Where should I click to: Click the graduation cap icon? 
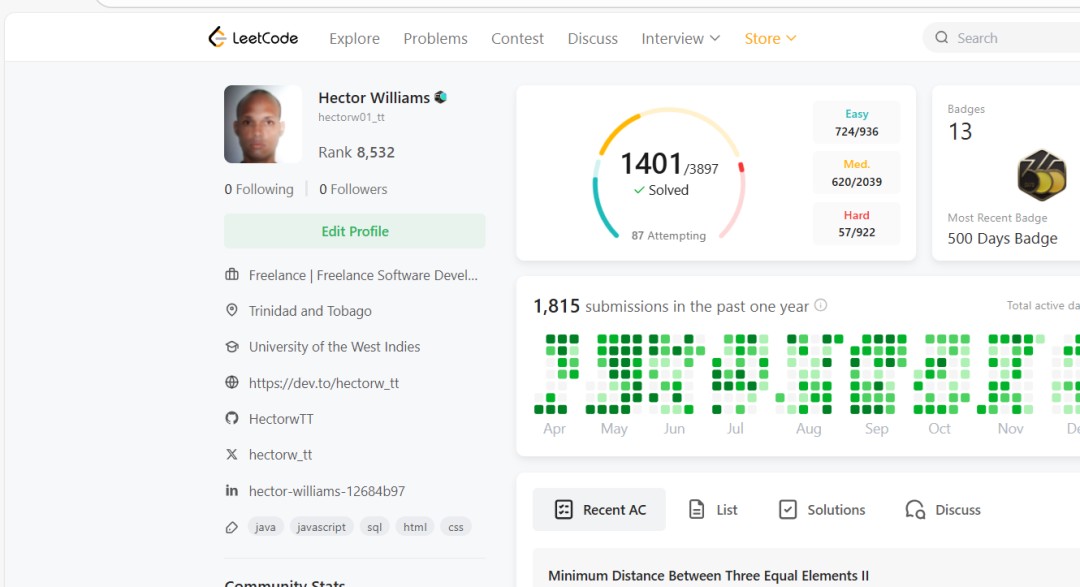232,347
